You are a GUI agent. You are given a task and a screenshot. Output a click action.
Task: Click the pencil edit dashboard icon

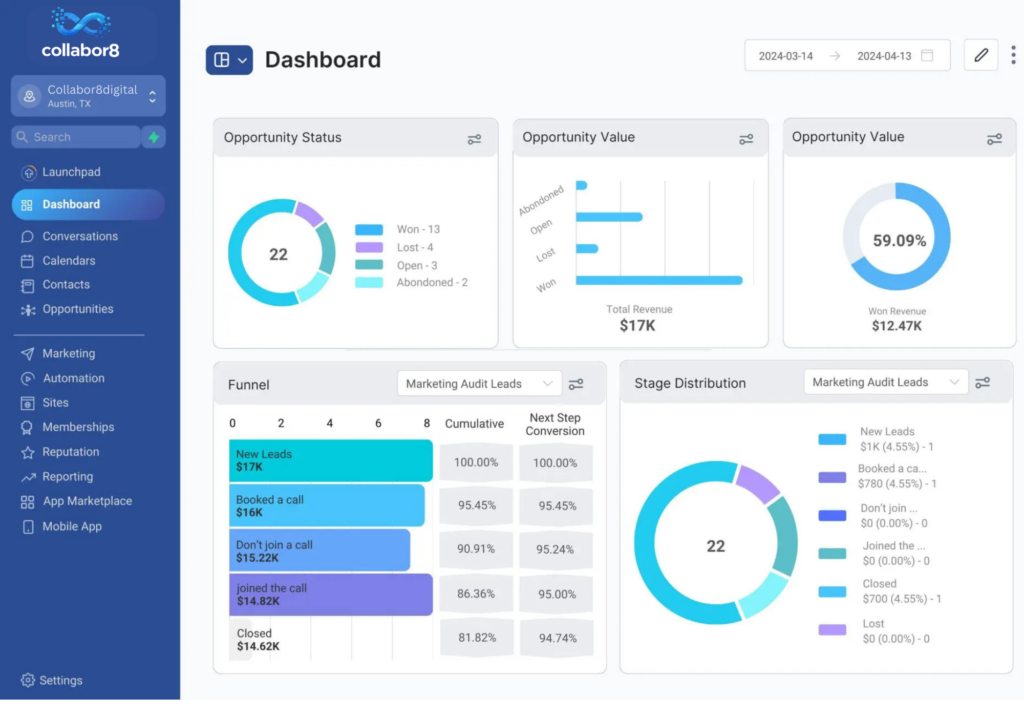point(980,56)
